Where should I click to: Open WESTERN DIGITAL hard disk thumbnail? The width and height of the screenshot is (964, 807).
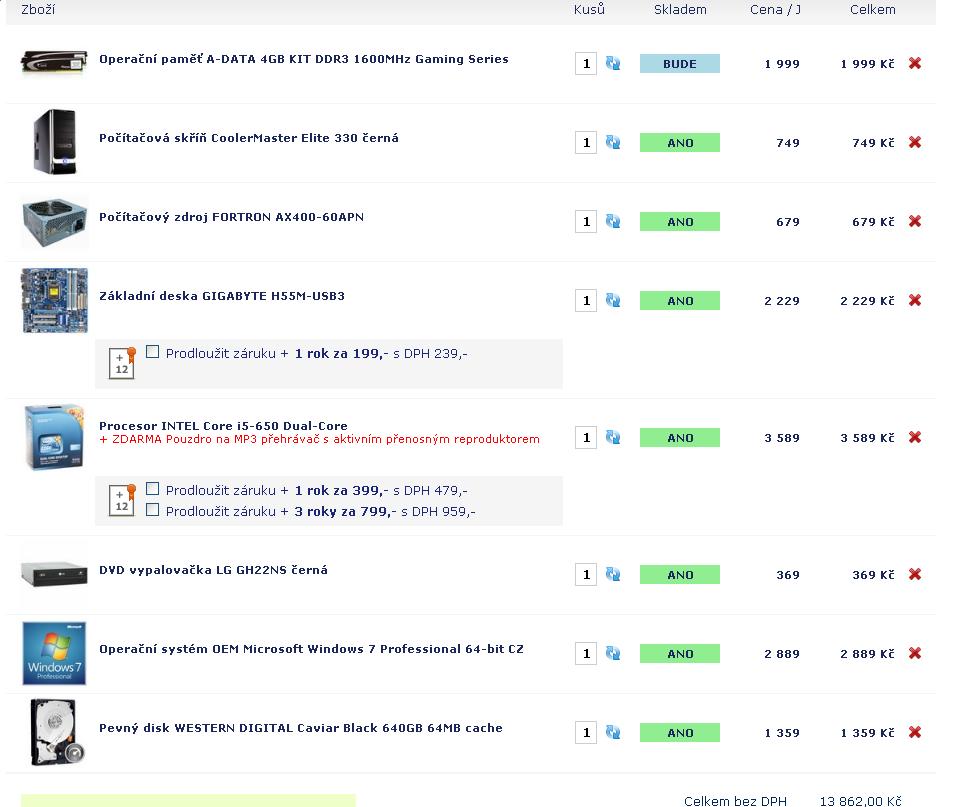57,732
